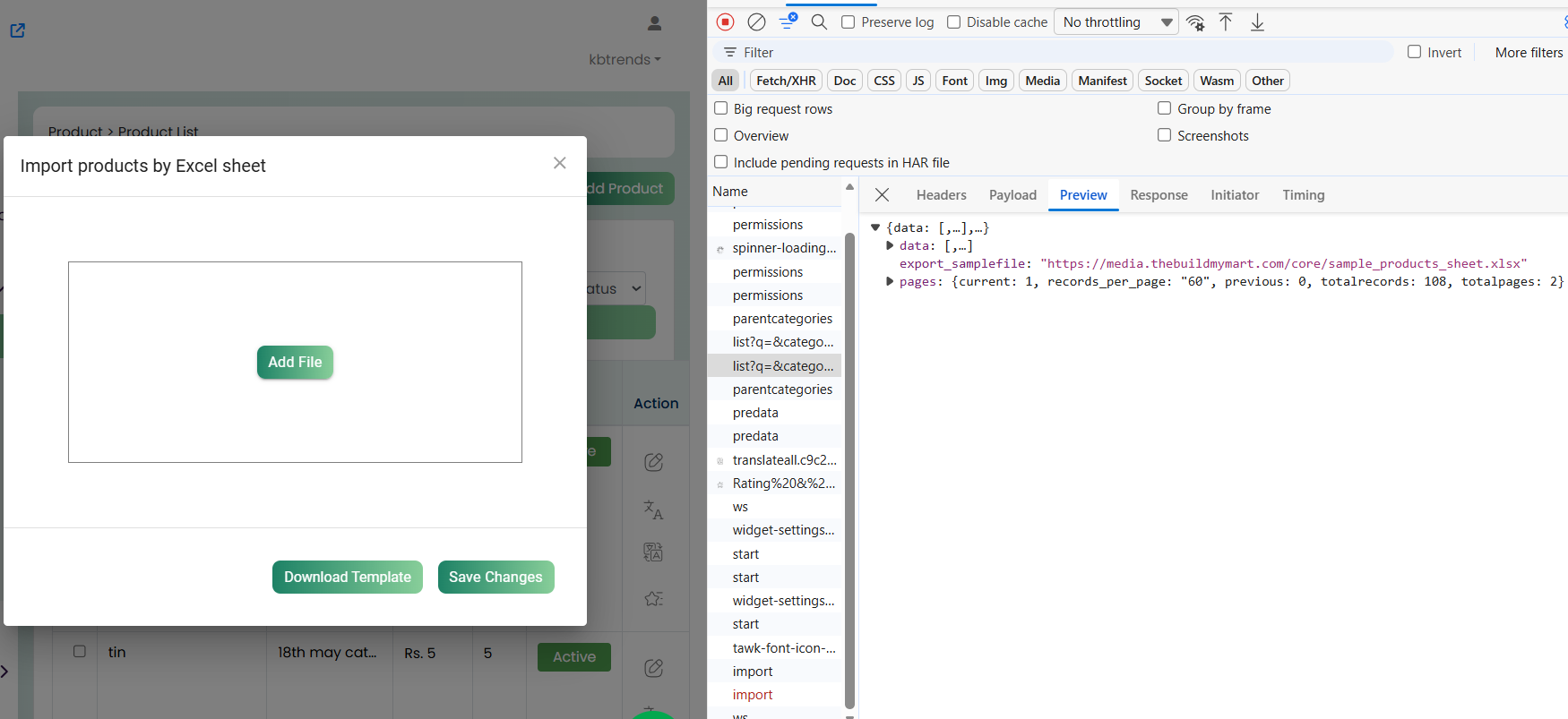Click the Add Product button behind dialog
Image resolution: width=1568 pixels, height=719 pixels.
(629, 188)
